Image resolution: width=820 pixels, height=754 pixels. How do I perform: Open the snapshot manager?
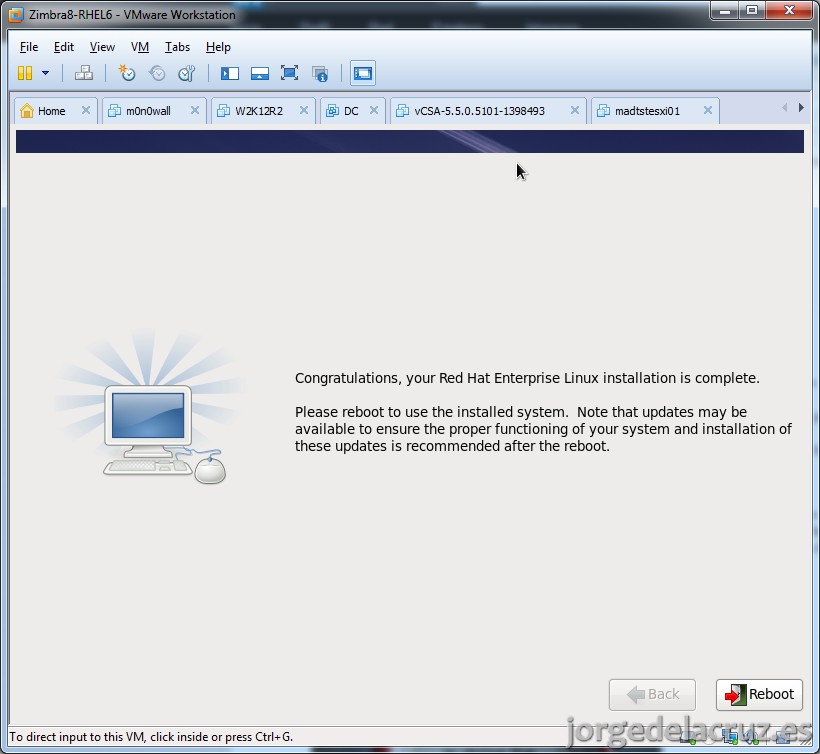187,73
